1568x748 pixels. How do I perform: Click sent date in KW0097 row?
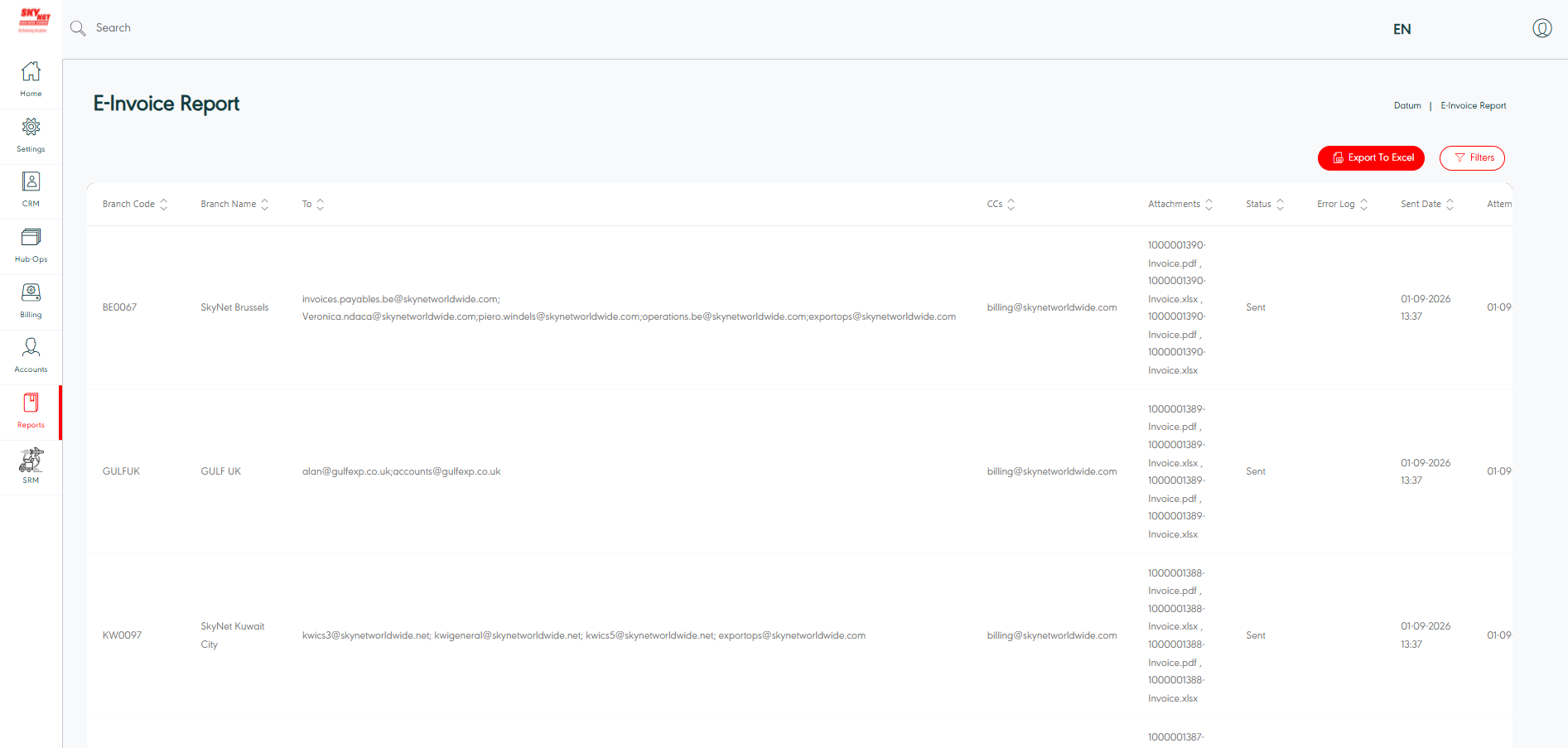point(1426,635)
